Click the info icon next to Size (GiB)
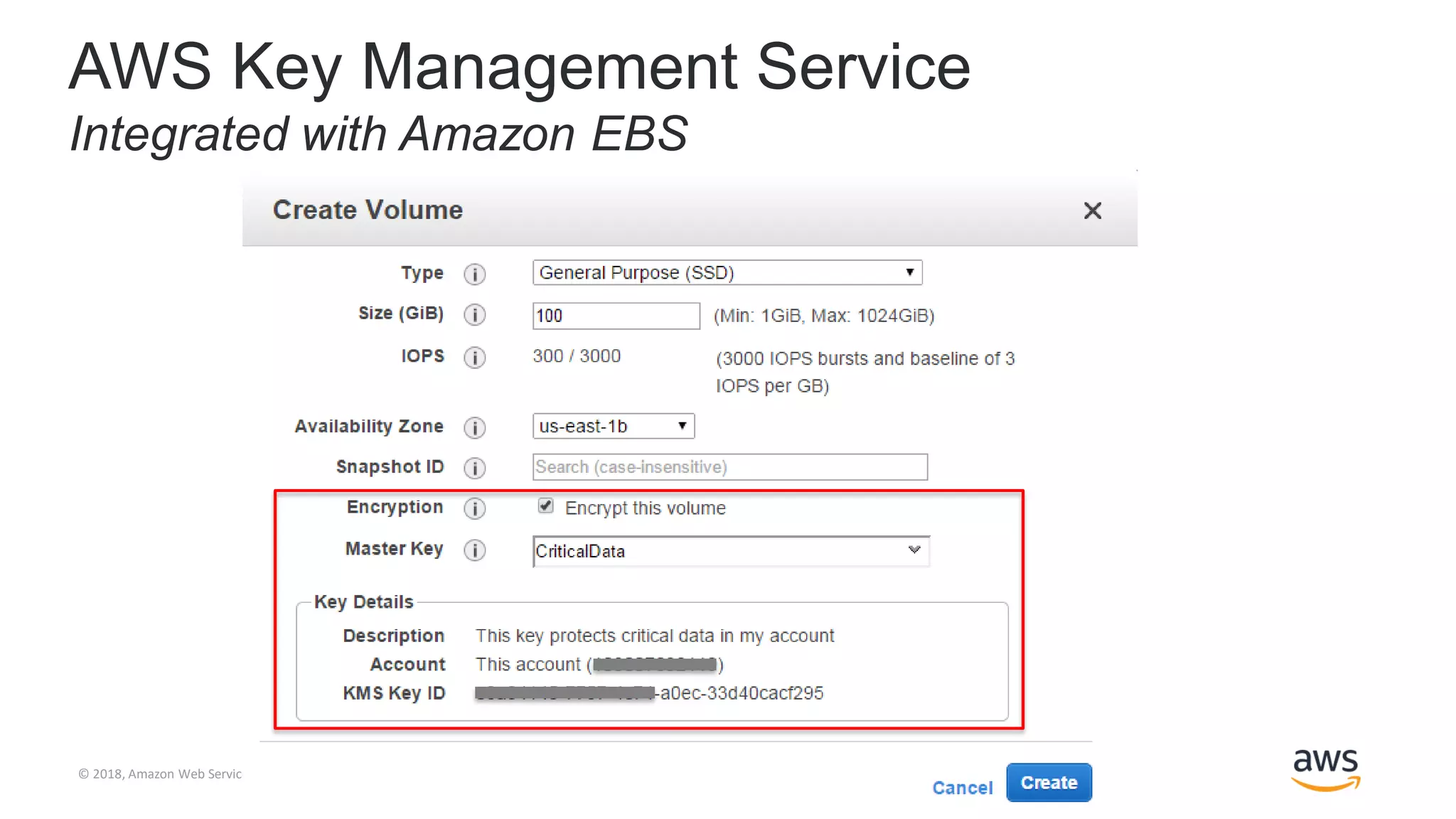 click(474, 315)
